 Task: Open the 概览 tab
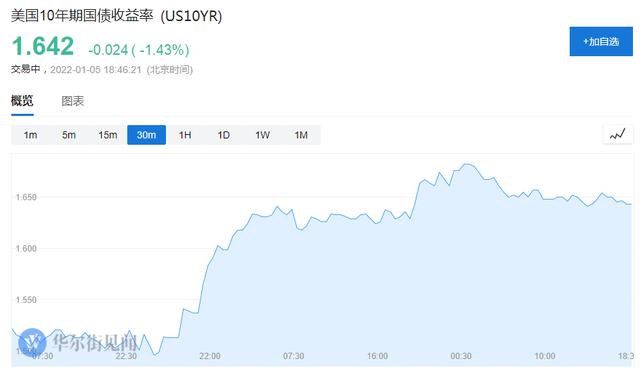click(x=22, y=101)
